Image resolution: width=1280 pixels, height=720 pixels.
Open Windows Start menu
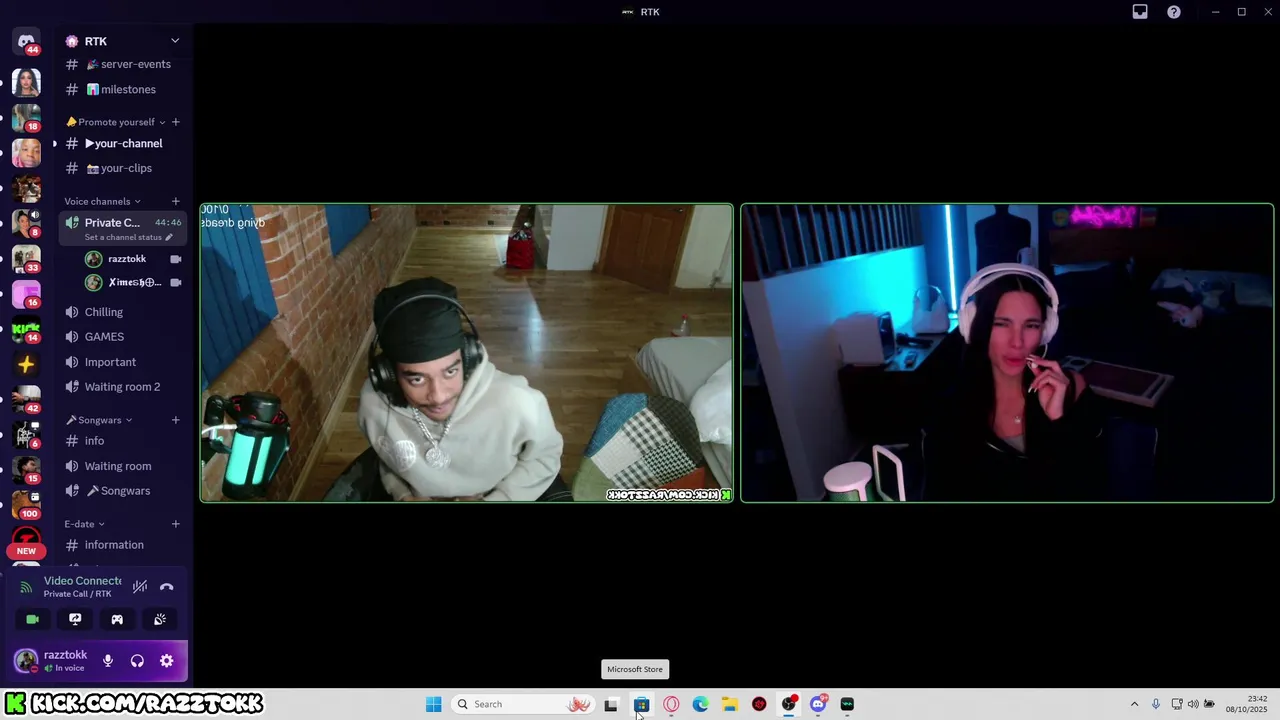[x=433, y=704]
